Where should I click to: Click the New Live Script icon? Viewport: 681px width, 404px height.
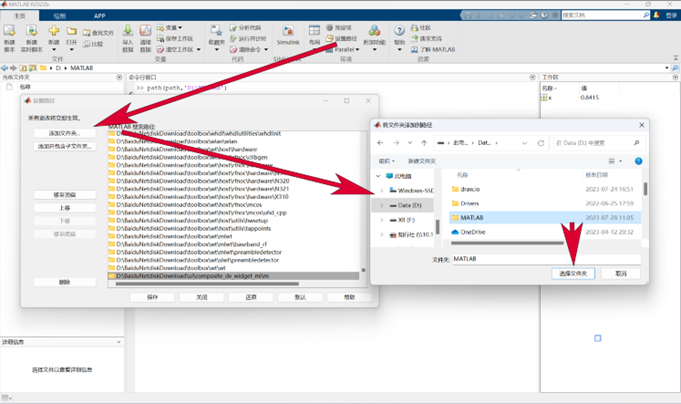tap(31, 31)
